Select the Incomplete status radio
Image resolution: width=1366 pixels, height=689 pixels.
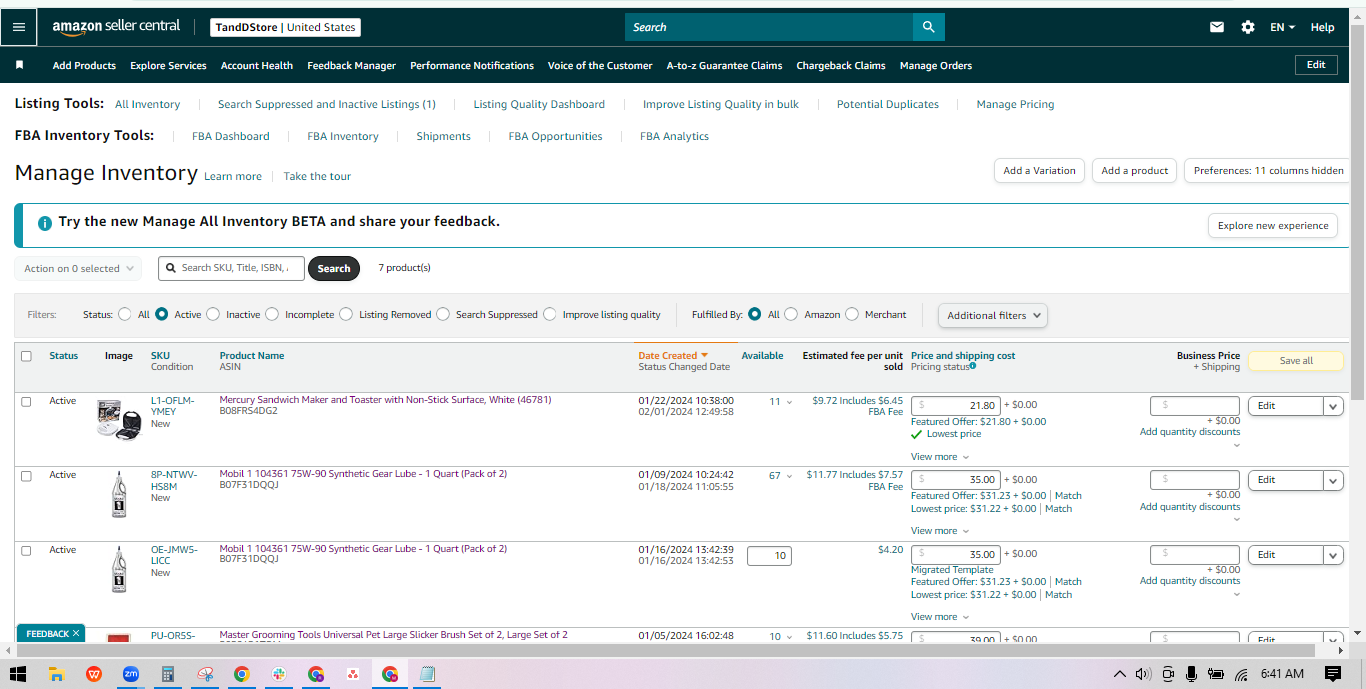[x=272, y=314]
